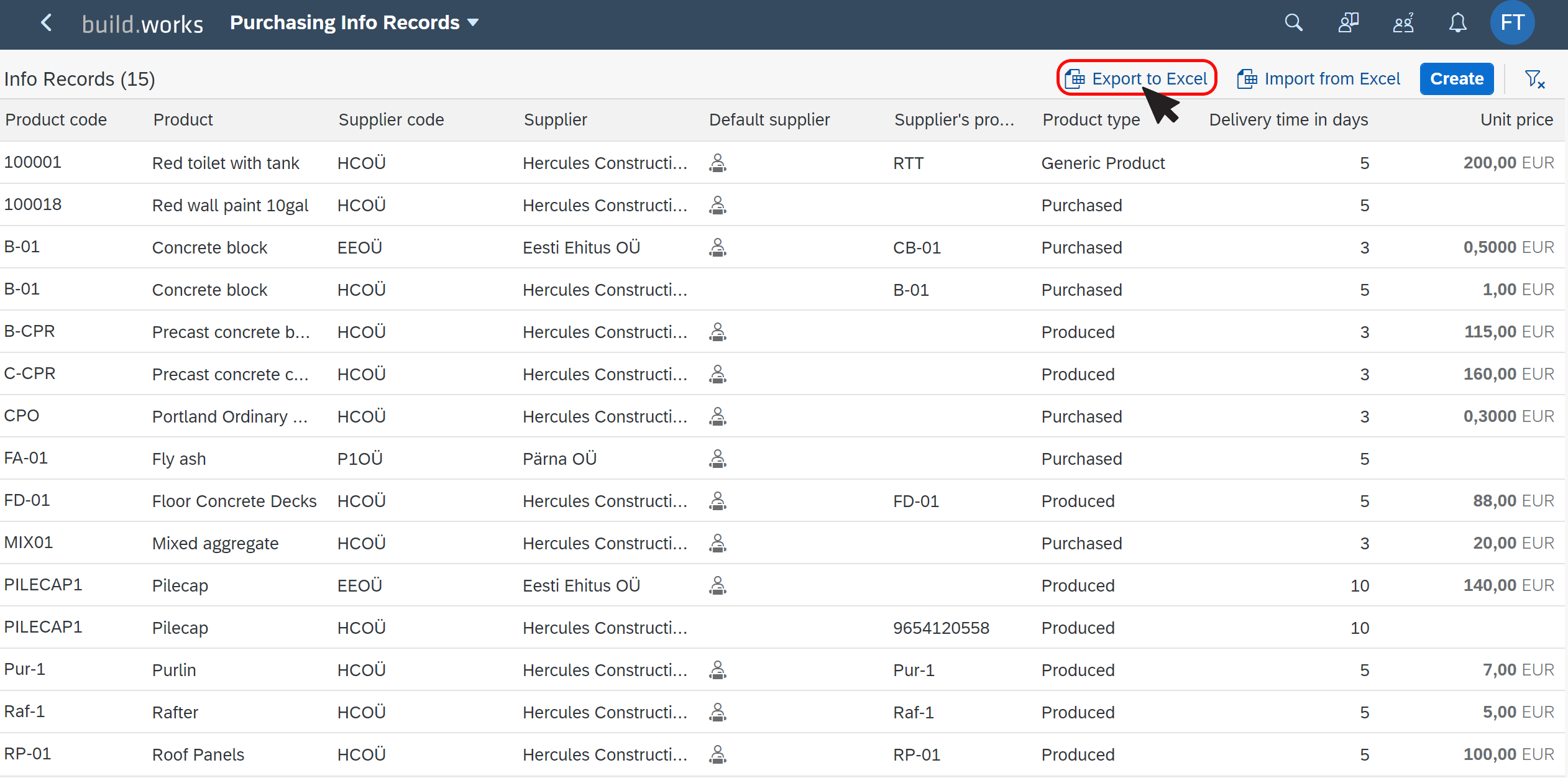
Task: Click the CB-01 supplier product cell
Action: pos(917,247)
